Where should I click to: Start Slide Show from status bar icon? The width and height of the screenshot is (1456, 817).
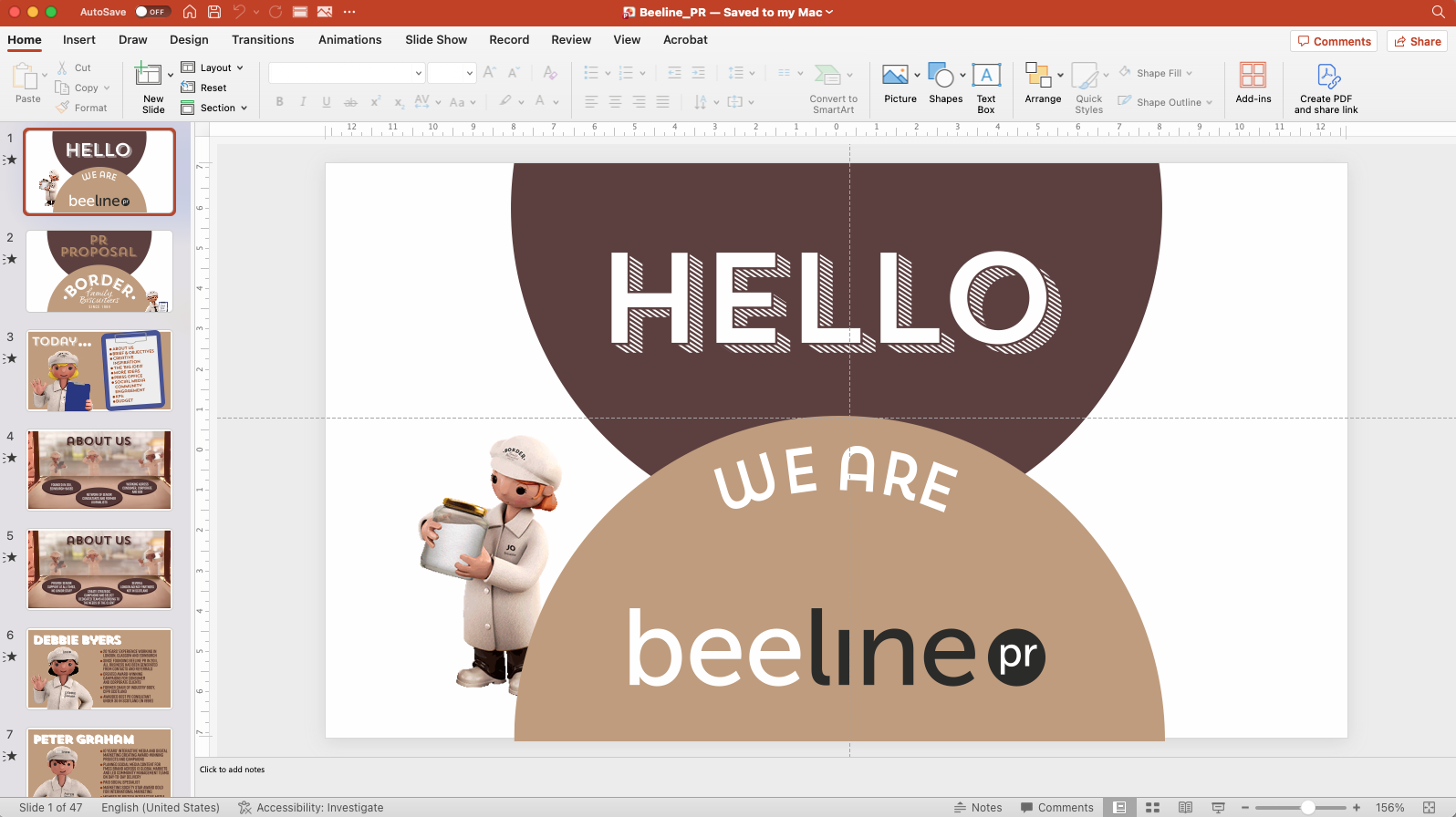(1218, 808)
